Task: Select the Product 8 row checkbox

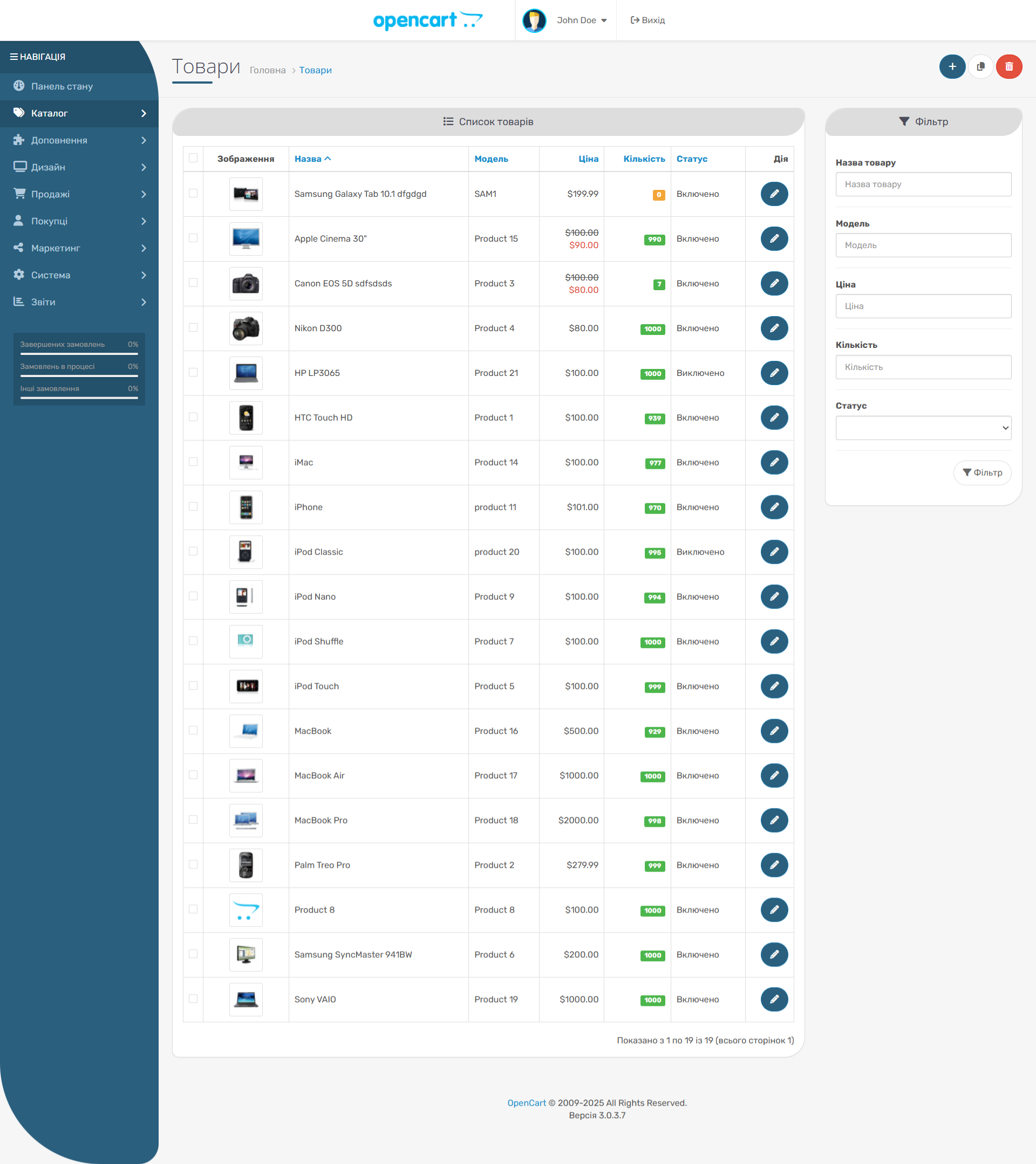Action: coord(193,909)
